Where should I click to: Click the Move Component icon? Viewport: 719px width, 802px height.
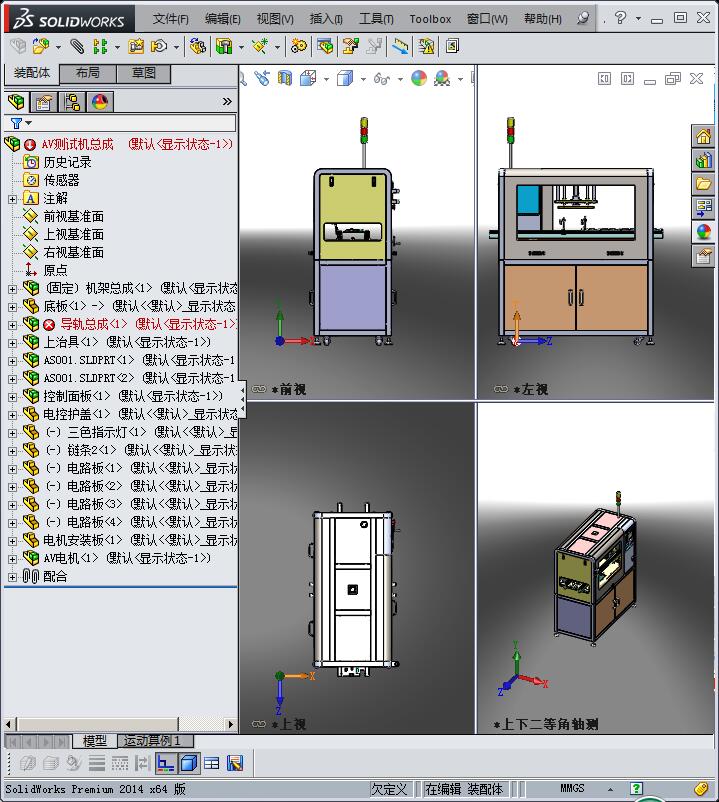pyautogui.click(x=159, y=47)
